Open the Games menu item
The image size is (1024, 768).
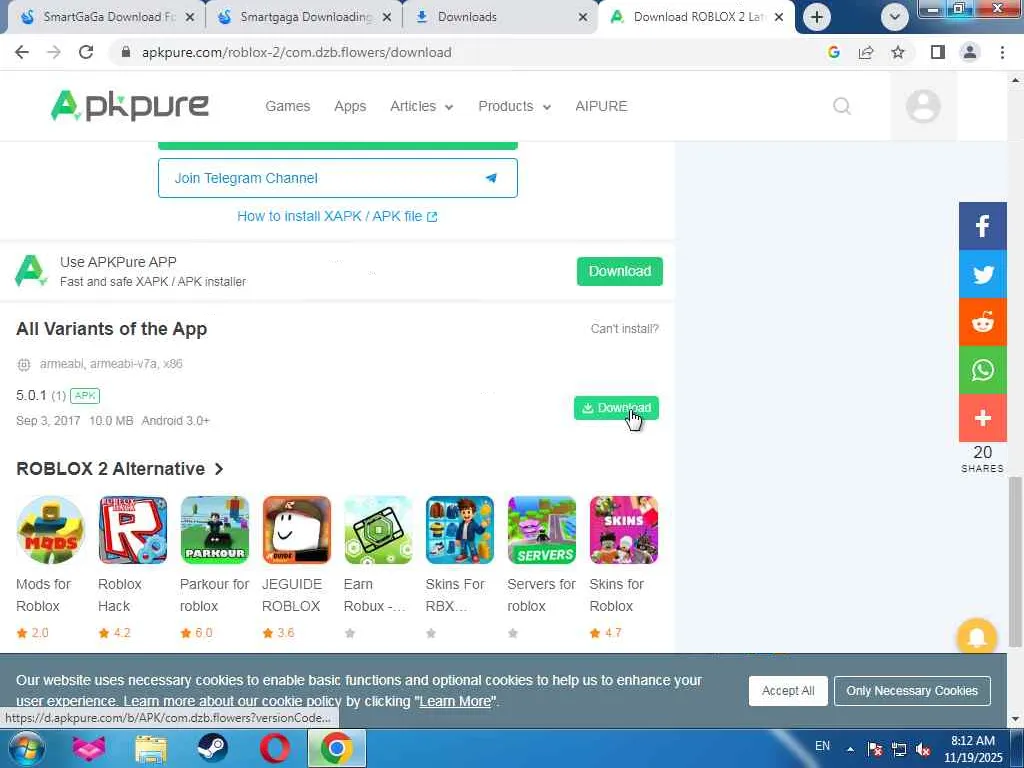click(x=287, y=106)
